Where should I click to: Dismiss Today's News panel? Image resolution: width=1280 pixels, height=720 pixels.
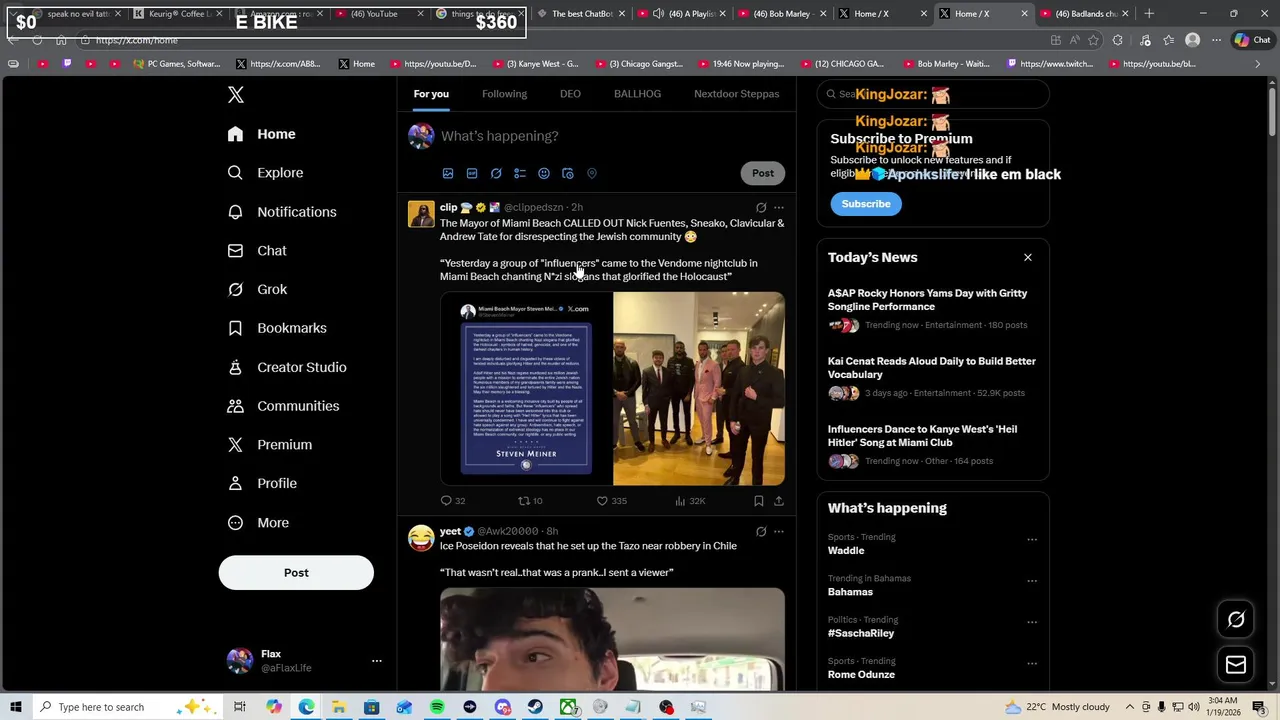[1027, 258]
